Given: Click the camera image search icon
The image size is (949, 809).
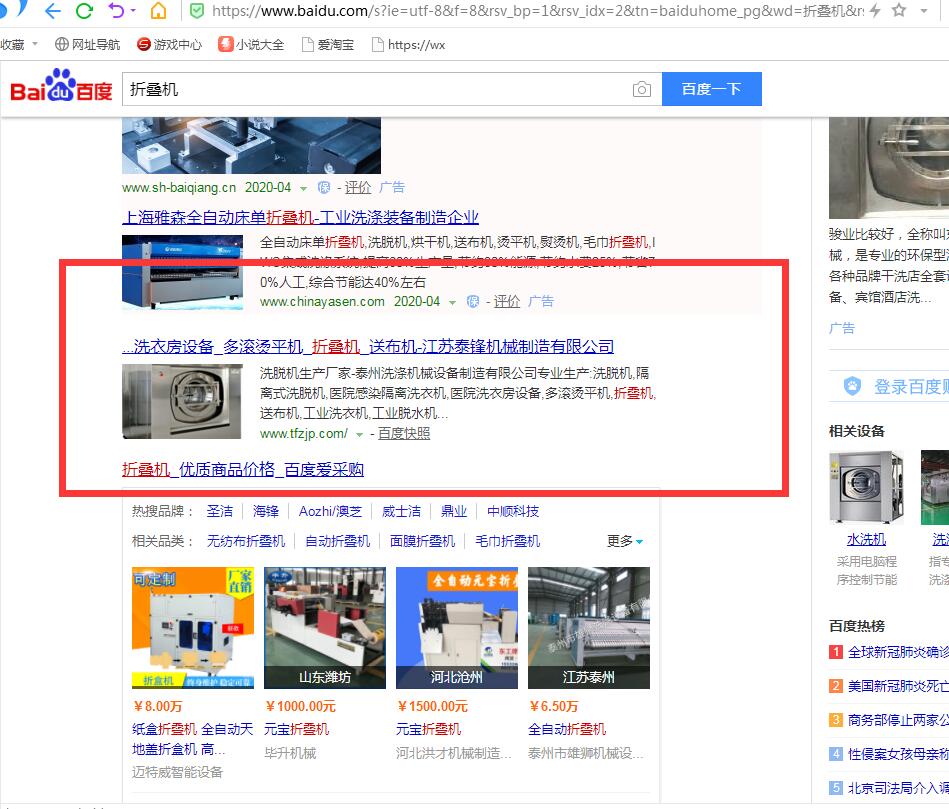Looking at the screenshot, I should pos(642,90).
